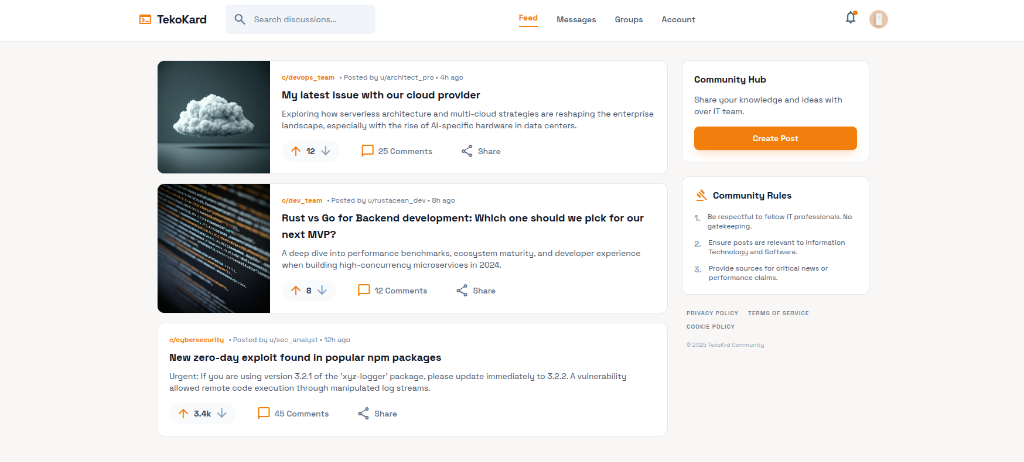Focus the Search discussions field
1024x462 pixels.
tap(310, 19)
